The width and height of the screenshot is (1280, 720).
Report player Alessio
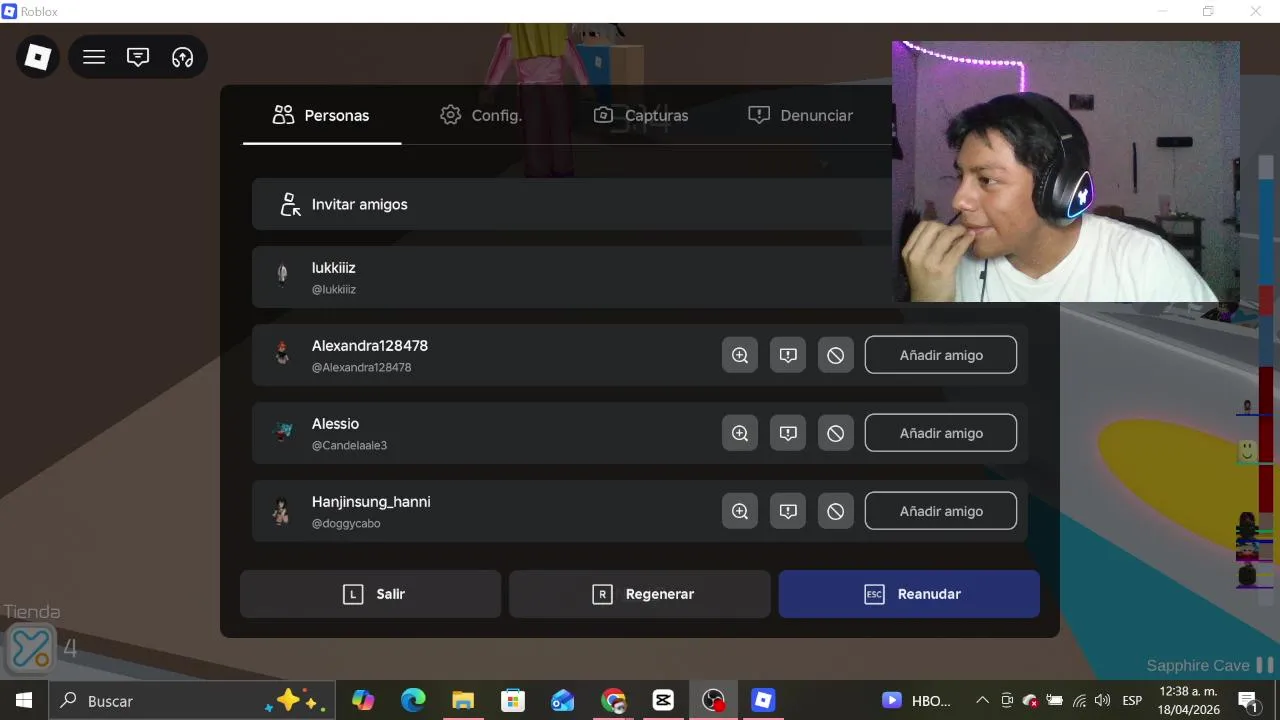[x=788, y=433]
